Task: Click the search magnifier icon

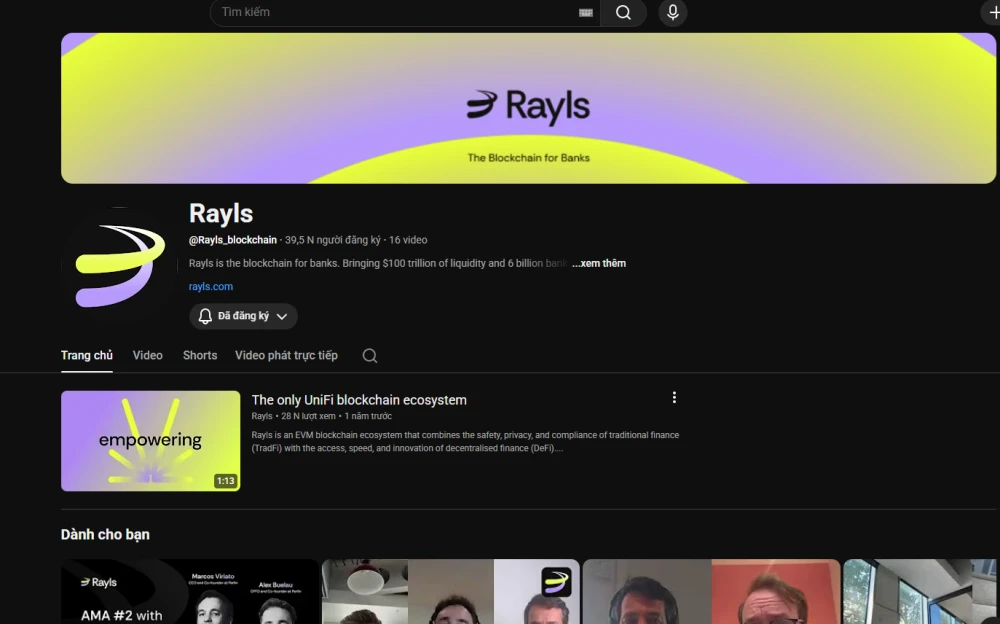Action: [x=622, y=13]
